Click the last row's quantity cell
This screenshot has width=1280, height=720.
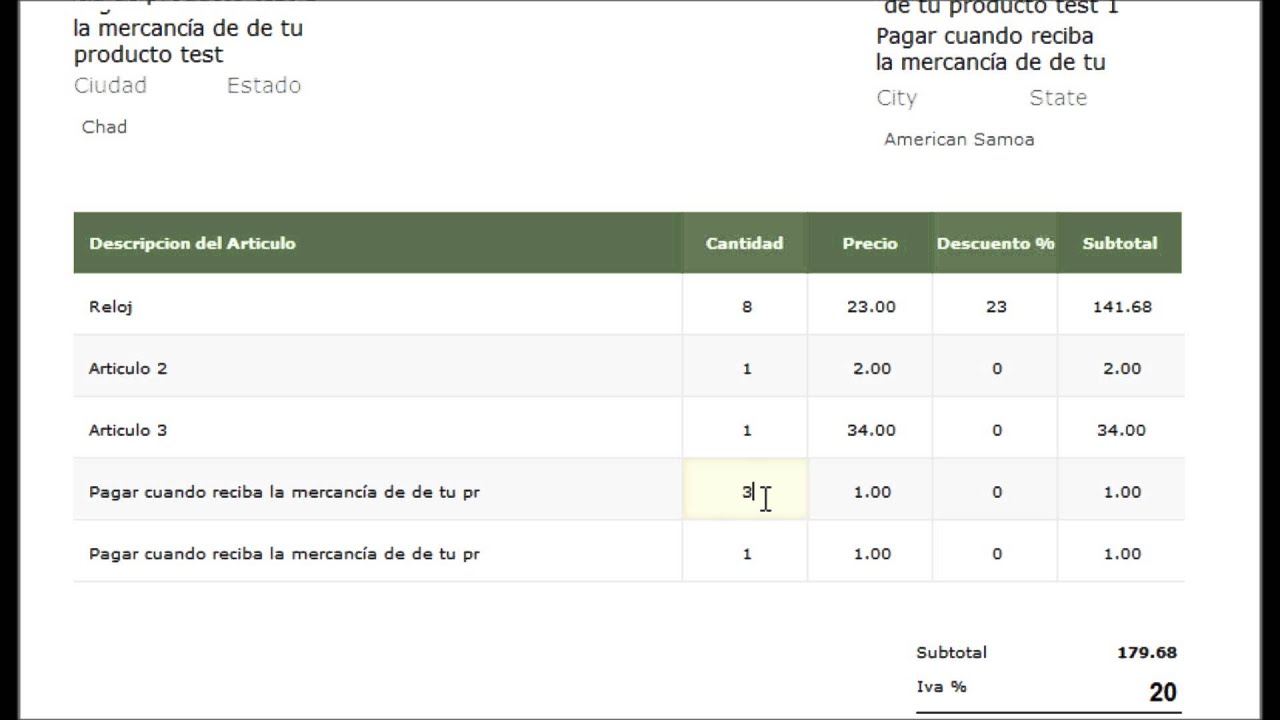pos(746,554)
